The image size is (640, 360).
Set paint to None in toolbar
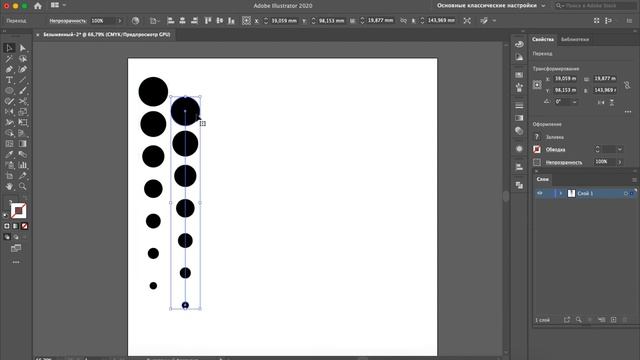(24, 226)
